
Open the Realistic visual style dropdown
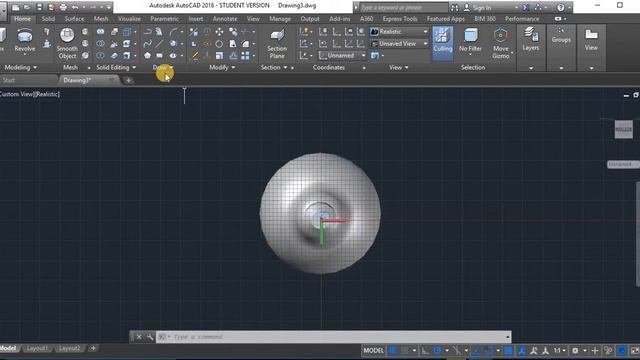[399, 31]
